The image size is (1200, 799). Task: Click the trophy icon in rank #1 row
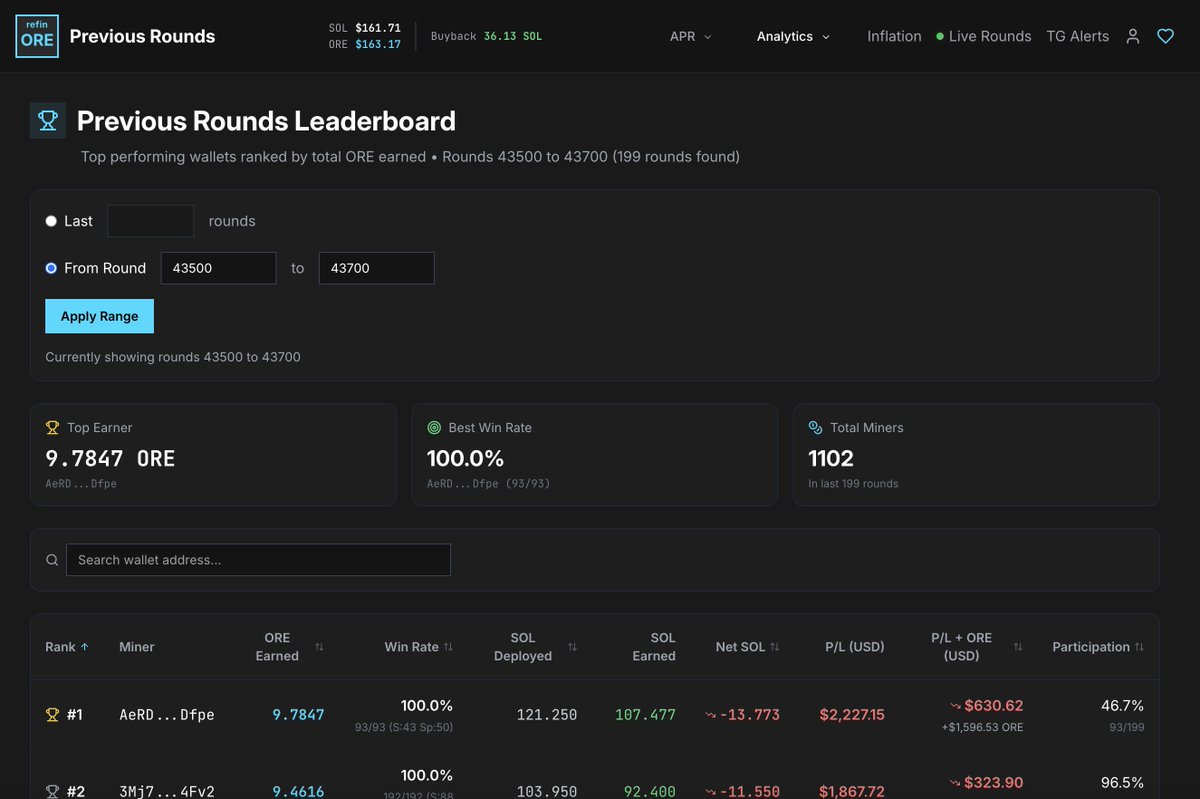tap(53, 715)
